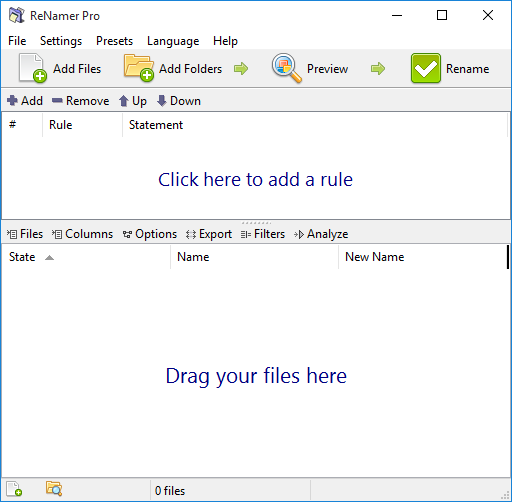
Task: Add a new rule with plus icon
Action: click(x=25, y=101)
